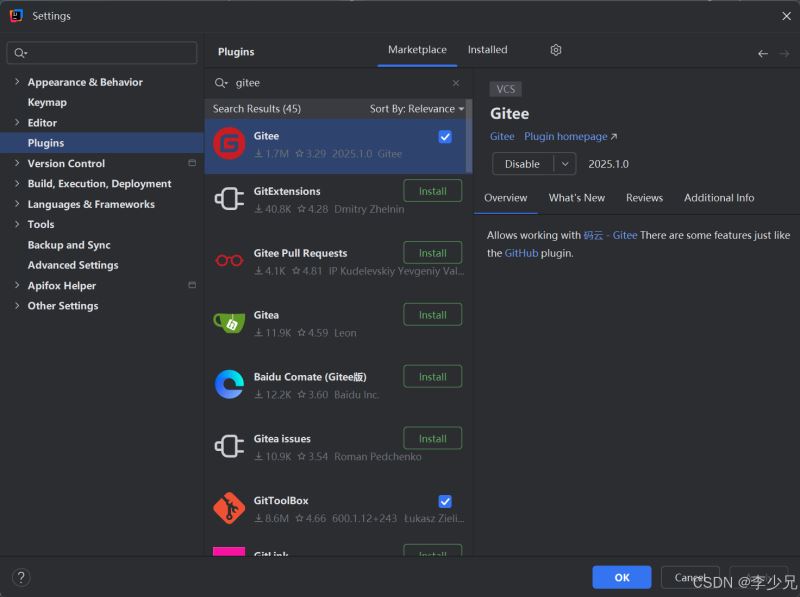Toggle the GitToolBox plugin checkbox
800x597 pixels.
(445, 502)
